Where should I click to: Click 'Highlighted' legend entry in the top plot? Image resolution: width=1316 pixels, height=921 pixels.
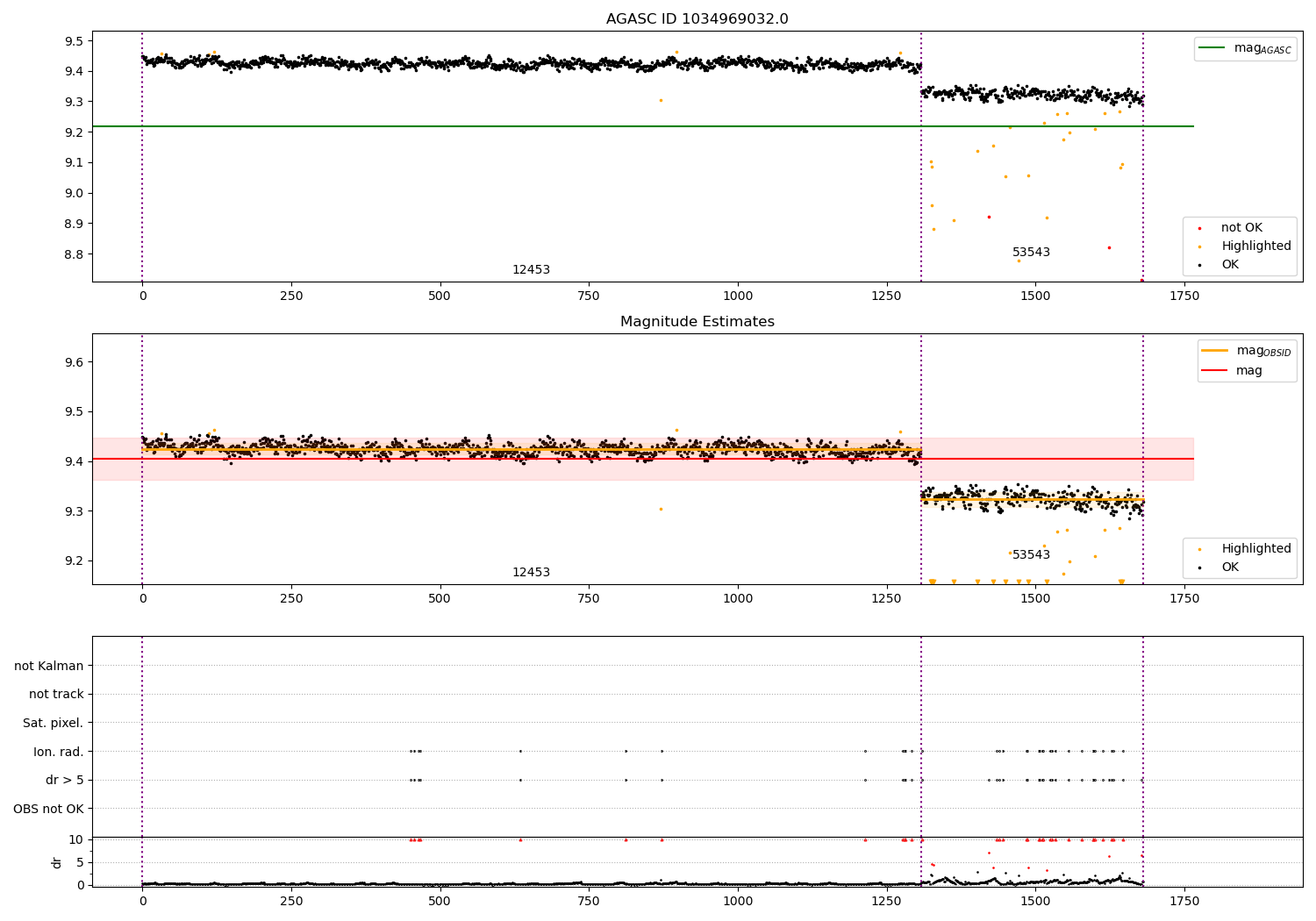click(x=1256, y=246)
